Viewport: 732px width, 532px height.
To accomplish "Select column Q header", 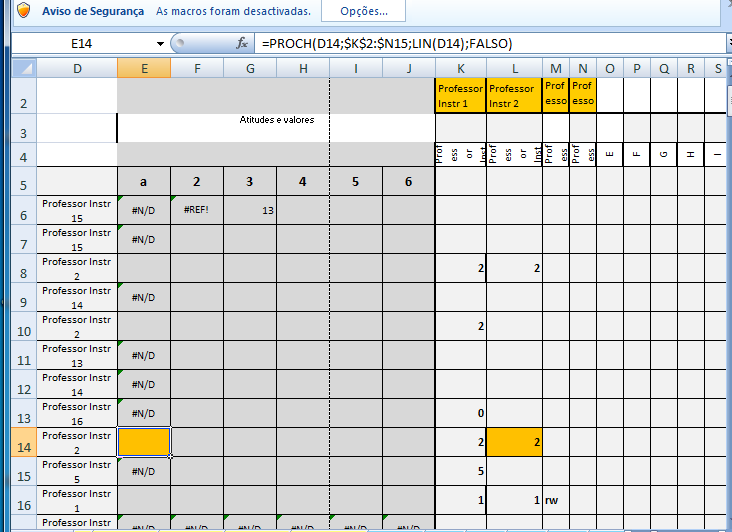I will 664,69.
